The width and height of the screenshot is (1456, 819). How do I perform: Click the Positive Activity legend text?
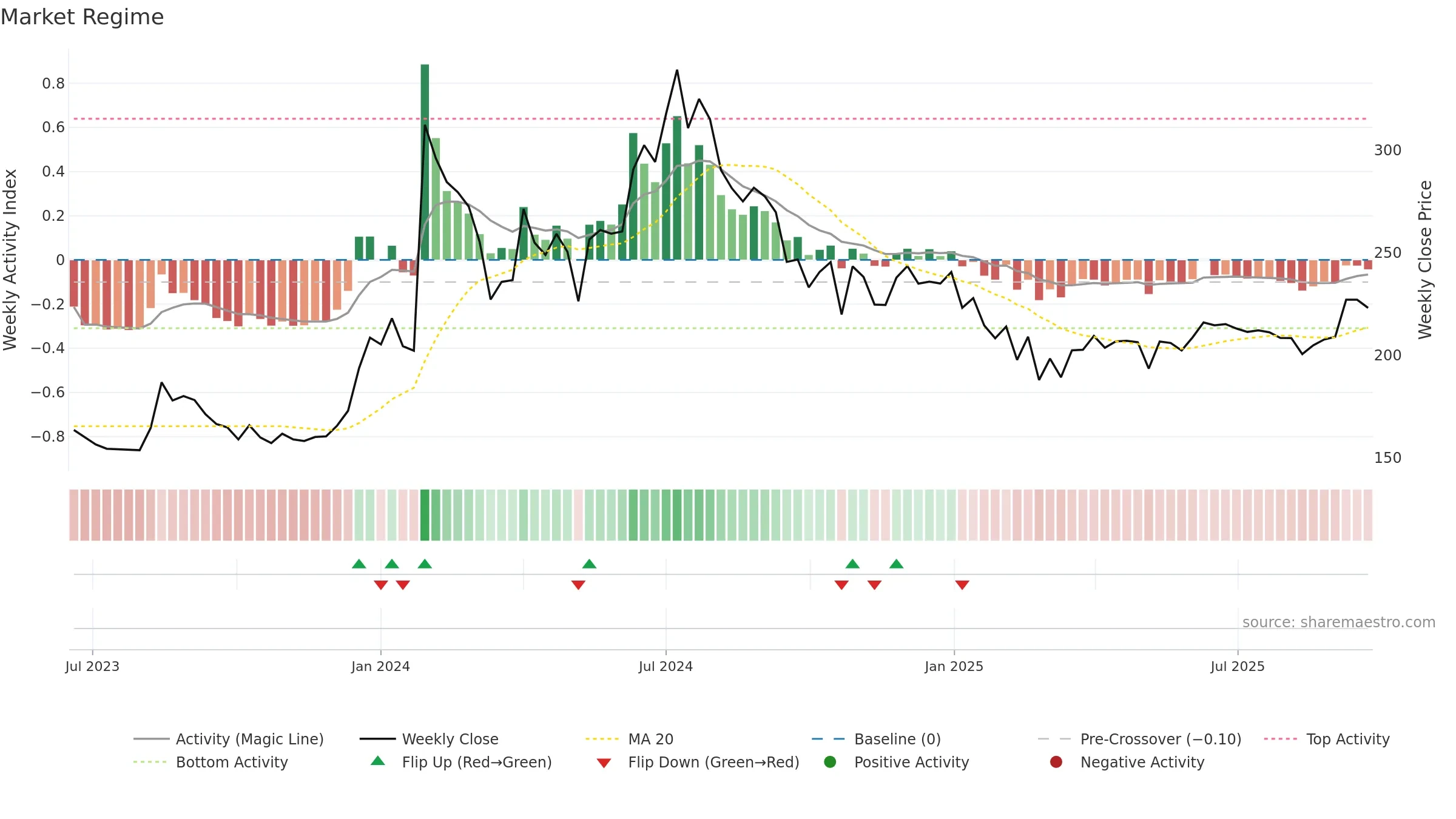(x=911, y=762)
